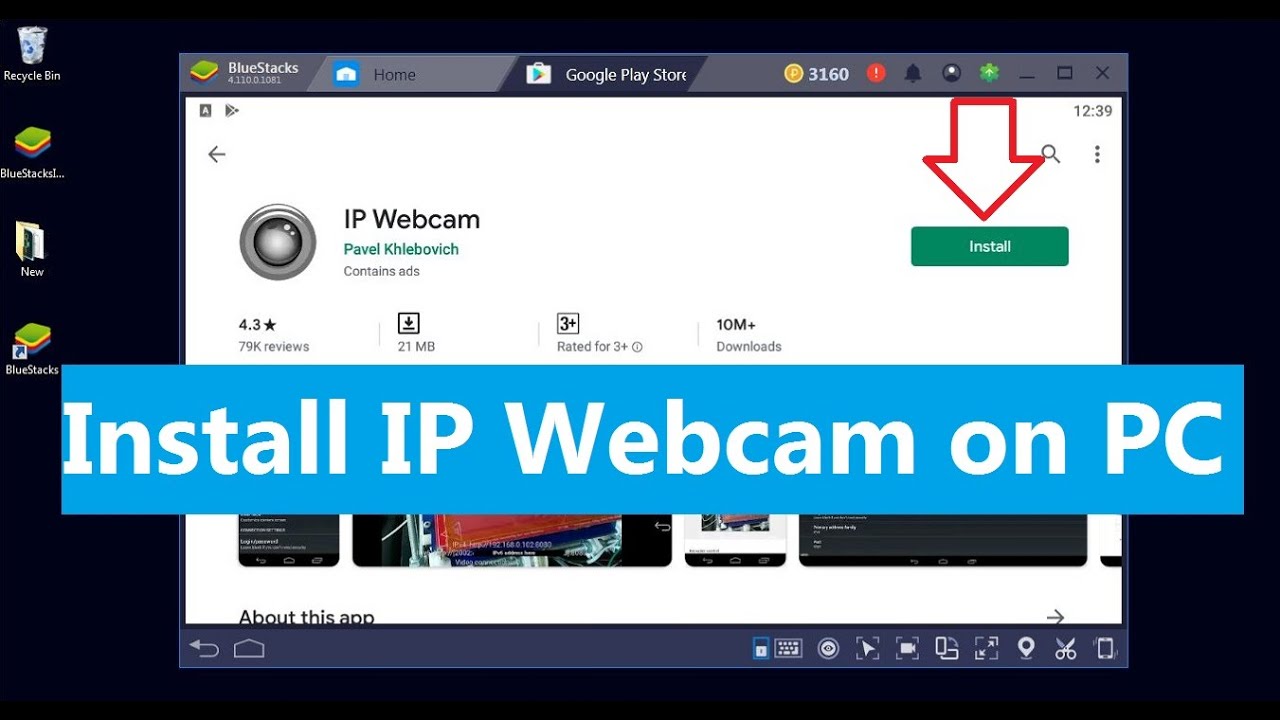Screen dimensions: 1280x720
Task: Open the BlueStacksI... installer desktop icon
Action: point(32,153)
